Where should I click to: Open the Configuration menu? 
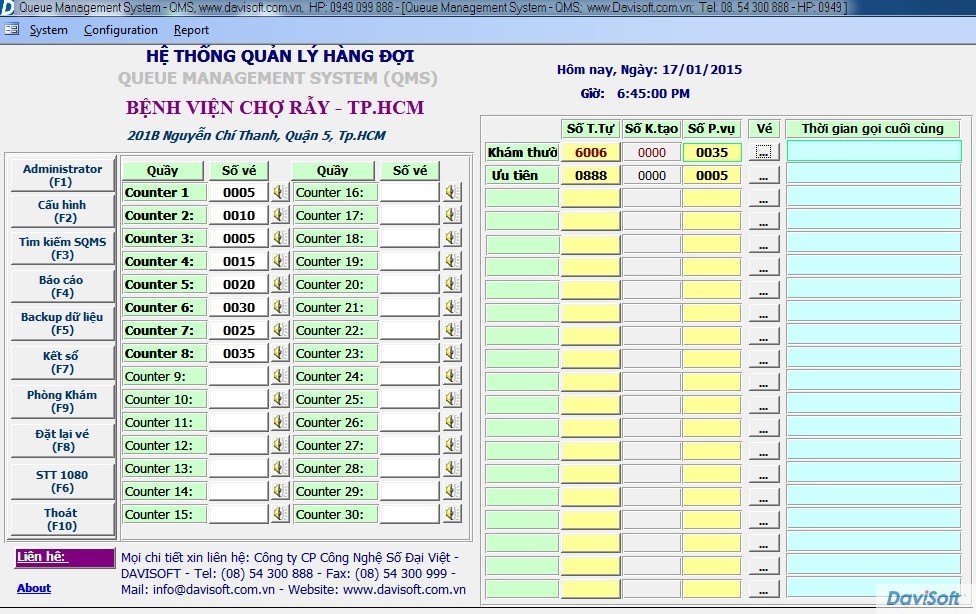[x=120, y=30]
